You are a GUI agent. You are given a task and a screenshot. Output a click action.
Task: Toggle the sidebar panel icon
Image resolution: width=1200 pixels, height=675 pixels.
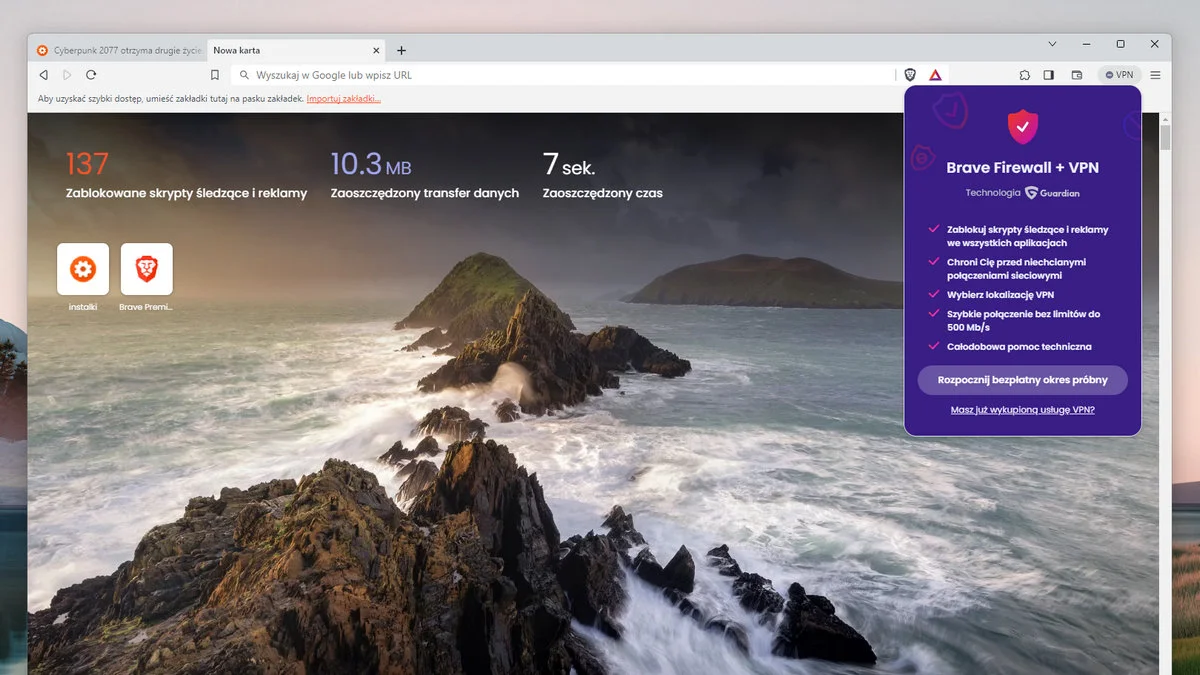(1049, 75)
